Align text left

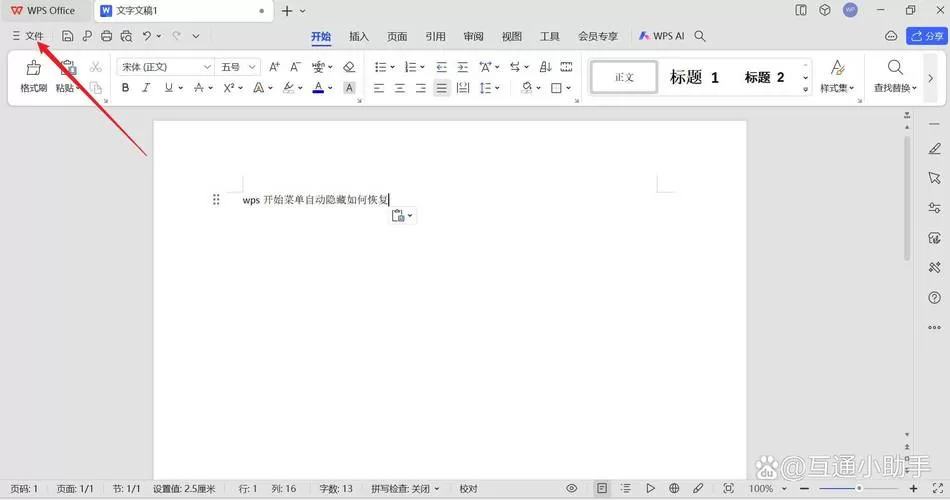379,88
